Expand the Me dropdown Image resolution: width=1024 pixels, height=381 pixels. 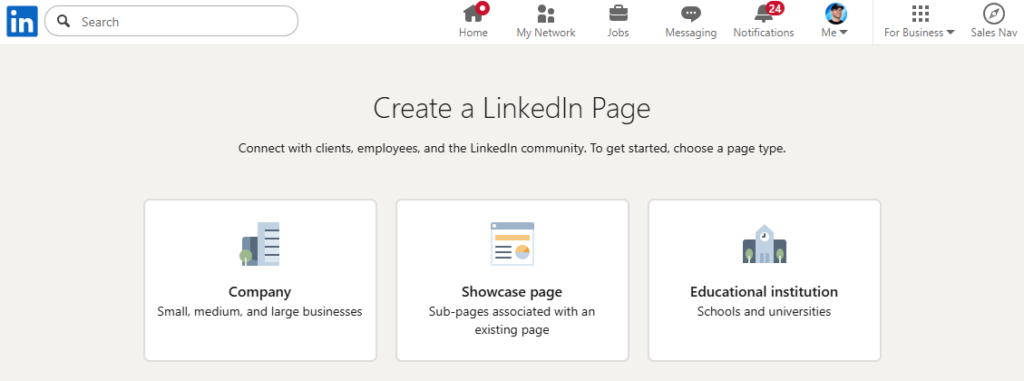[x=835, y=33]
